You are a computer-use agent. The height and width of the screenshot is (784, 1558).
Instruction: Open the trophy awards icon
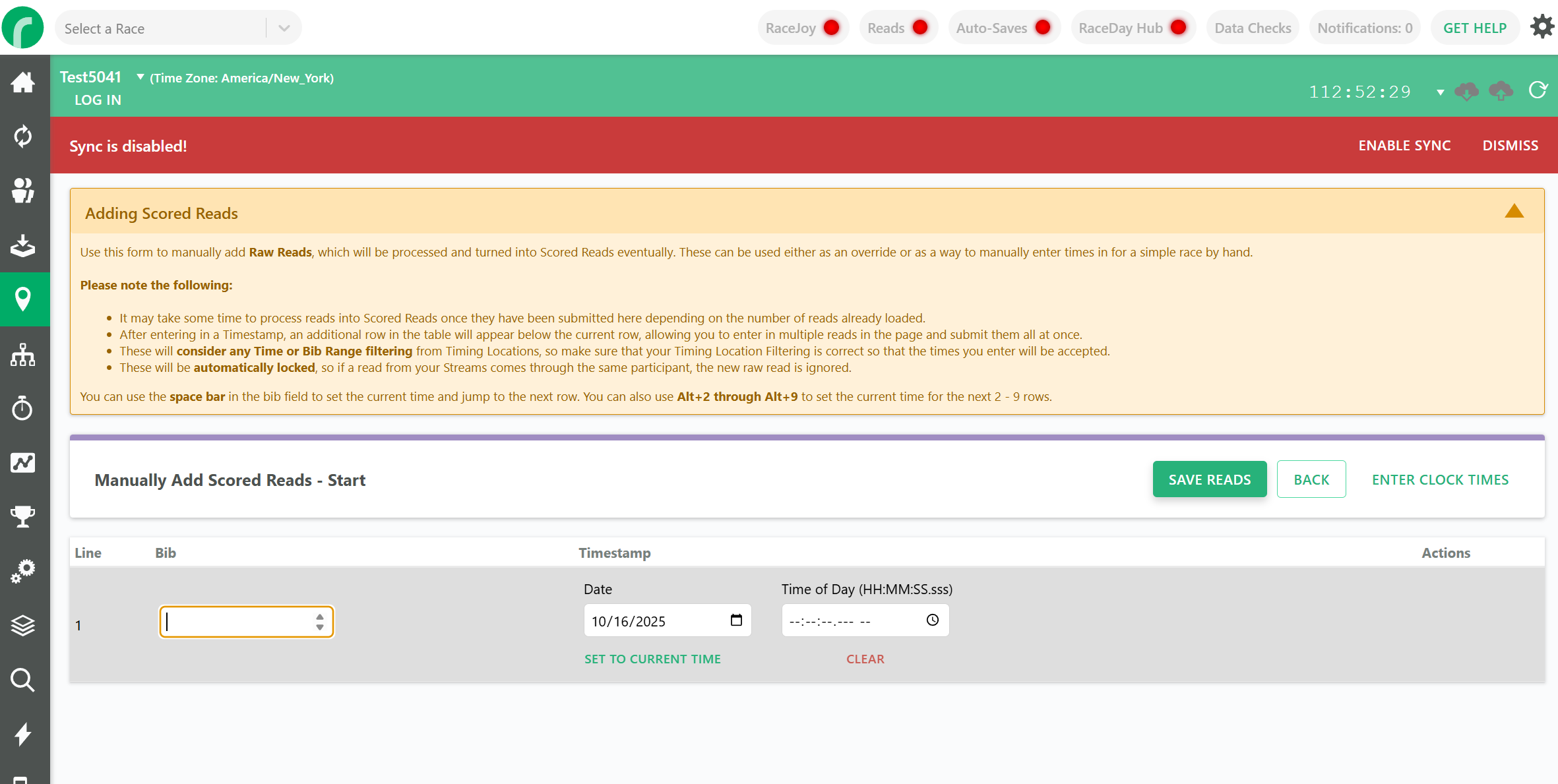pyautogui.click(x=23, y=516)
